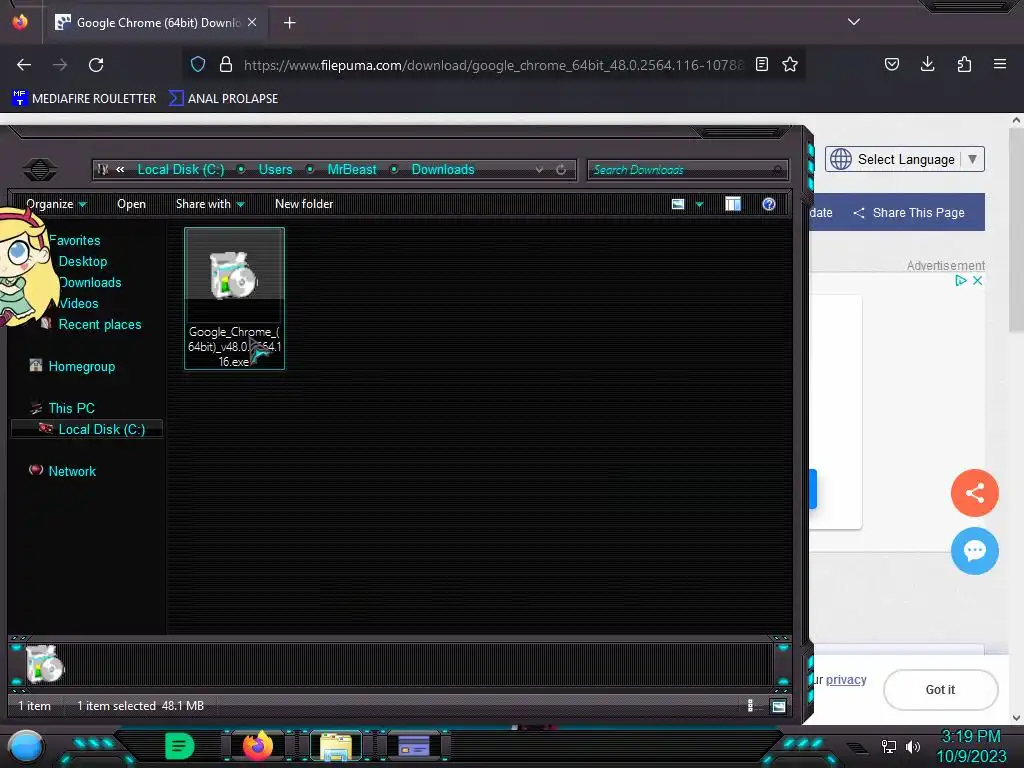
Task: Click Share This Page
Action: pos(909,213)
